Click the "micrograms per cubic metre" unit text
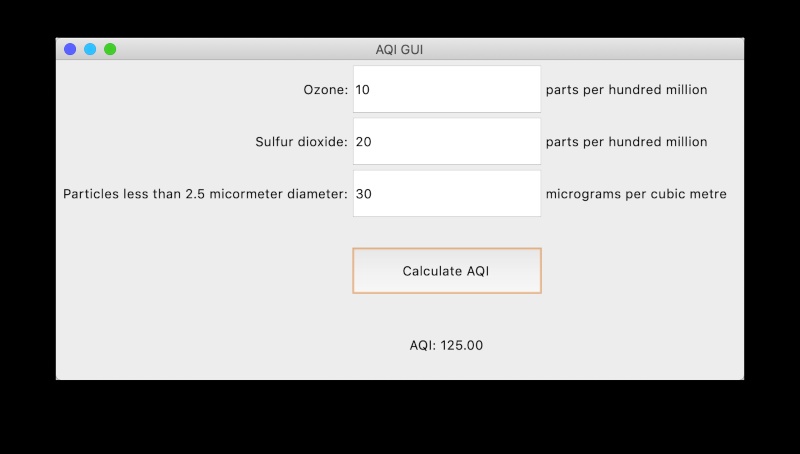This screenshot has height=454, width=800. point(636,194)
